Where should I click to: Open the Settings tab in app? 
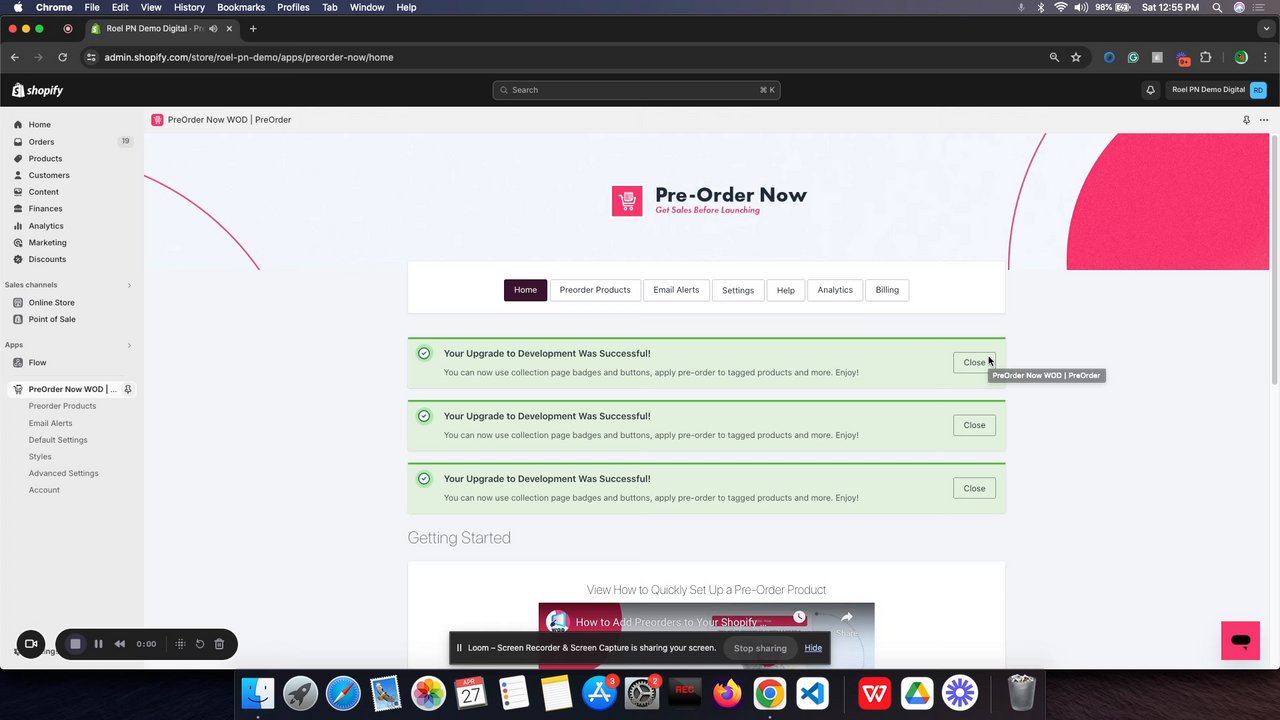coord(738,290)
